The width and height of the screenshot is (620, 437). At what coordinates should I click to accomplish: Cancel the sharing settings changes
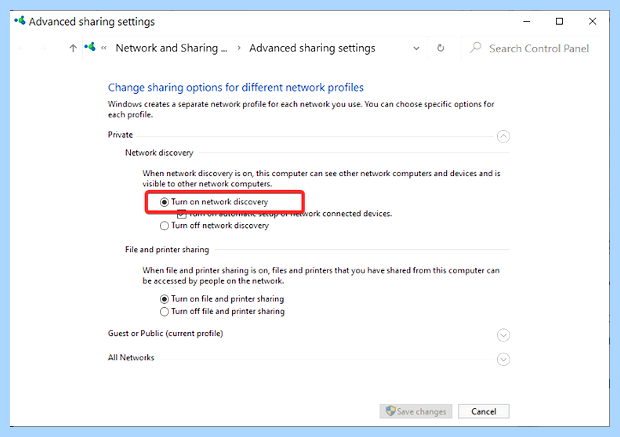(484, 411)
